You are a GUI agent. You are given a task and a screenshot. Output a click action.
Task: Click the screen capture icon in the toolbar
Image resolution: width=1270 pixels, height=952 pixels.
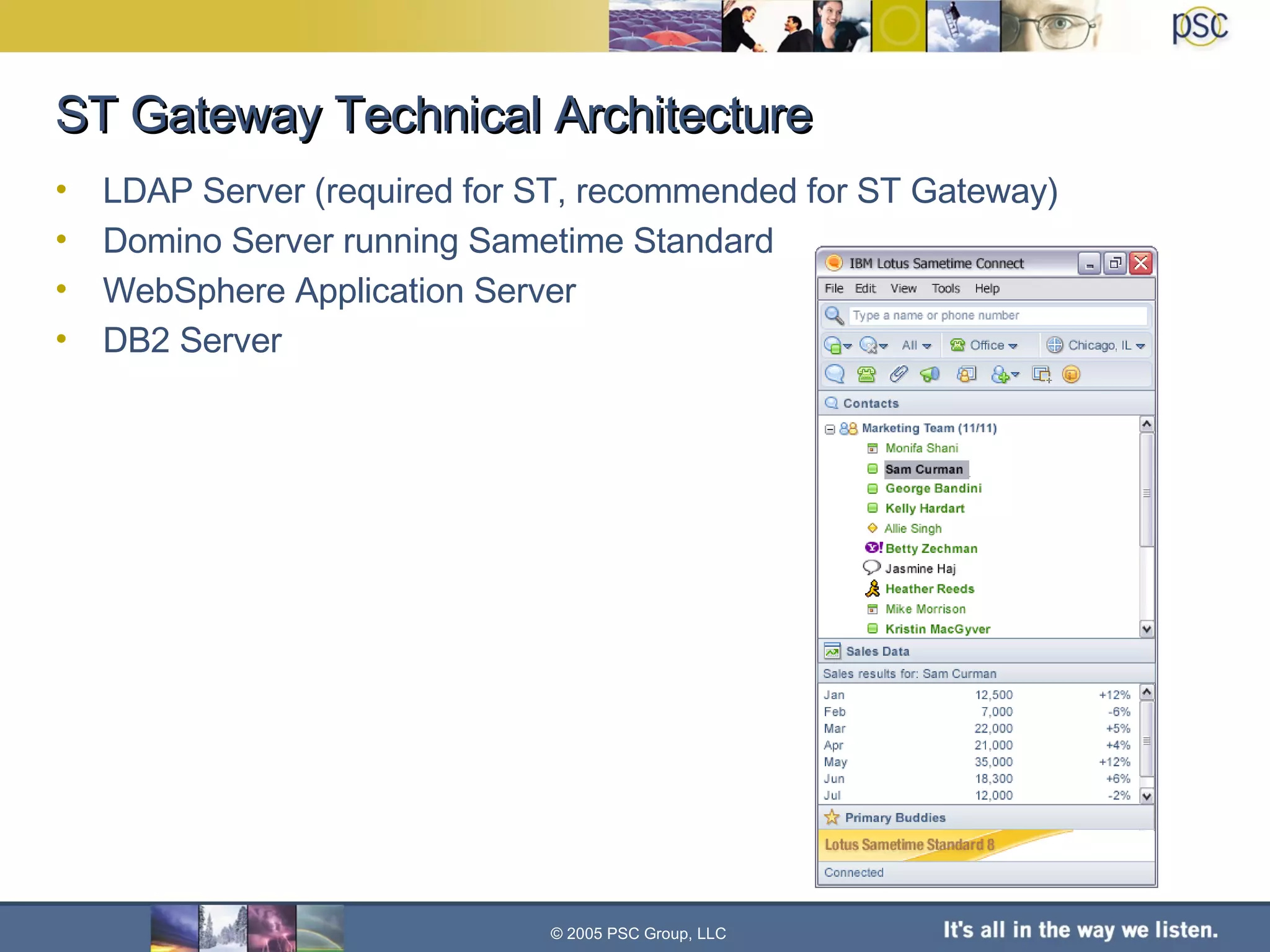[x=1042, y=374]
